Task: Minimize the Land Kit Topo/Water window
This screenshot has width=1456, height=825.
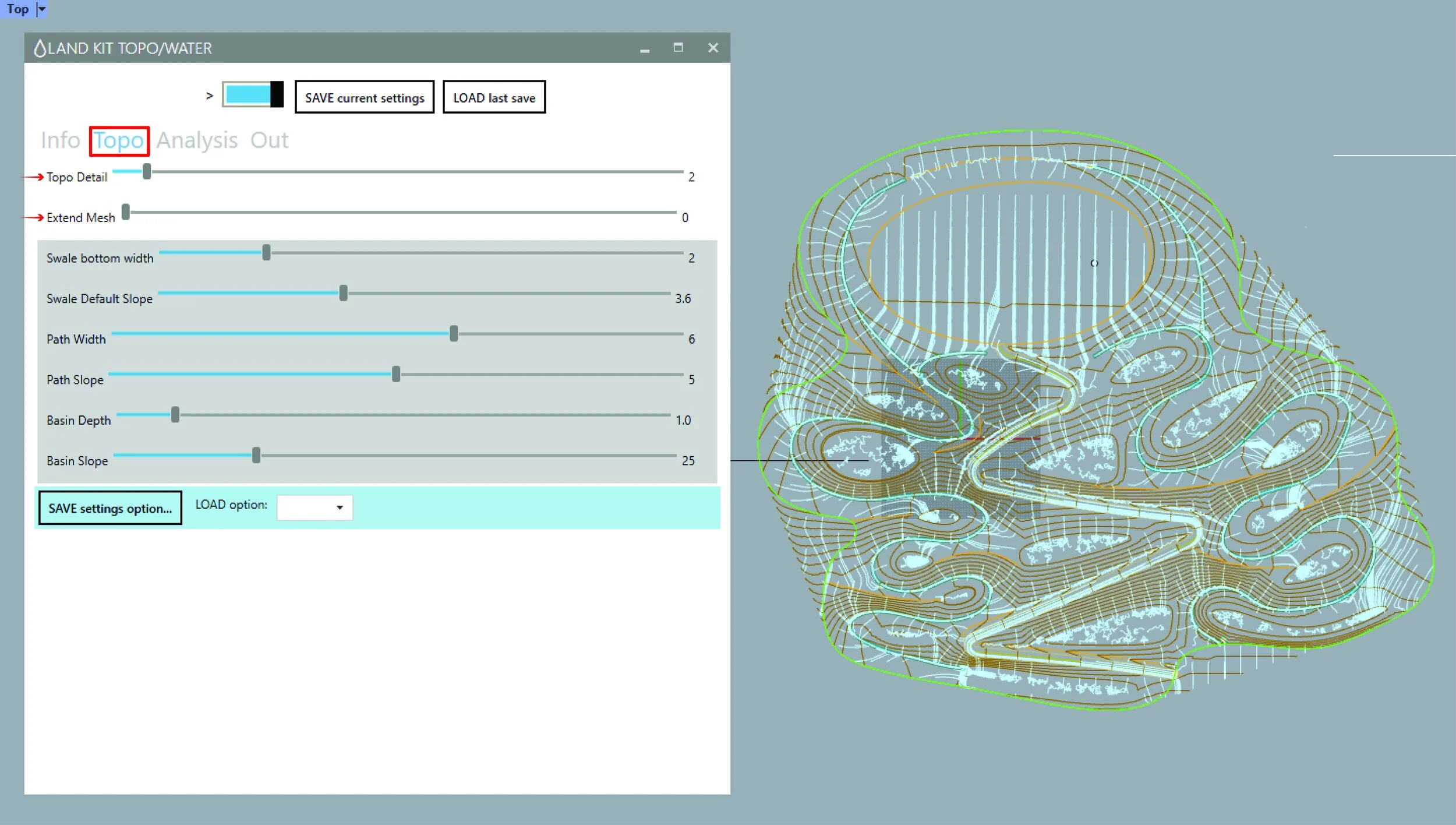Action: 645,49
